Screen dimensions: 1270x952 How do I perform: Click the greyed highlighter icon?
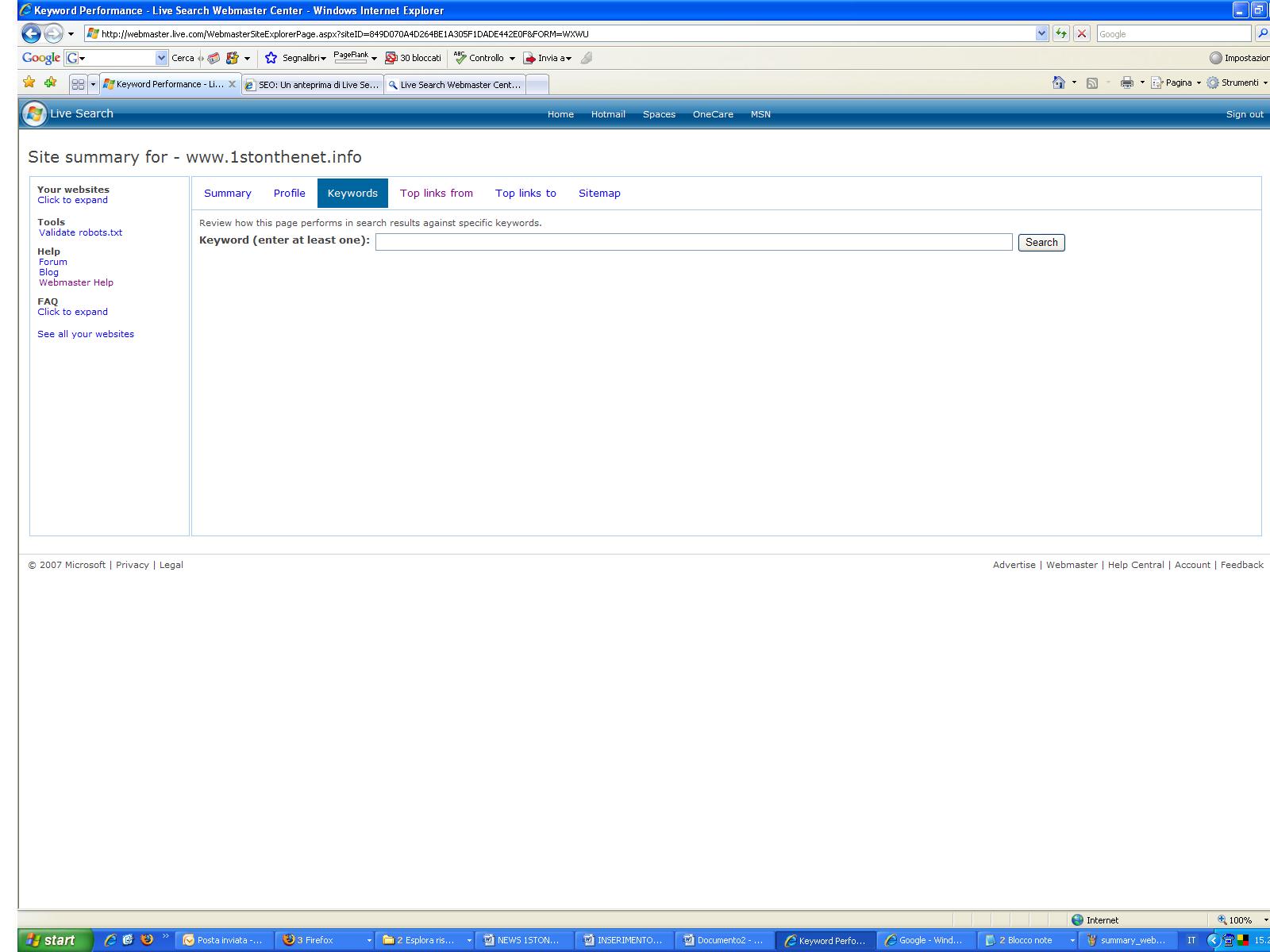587,58
